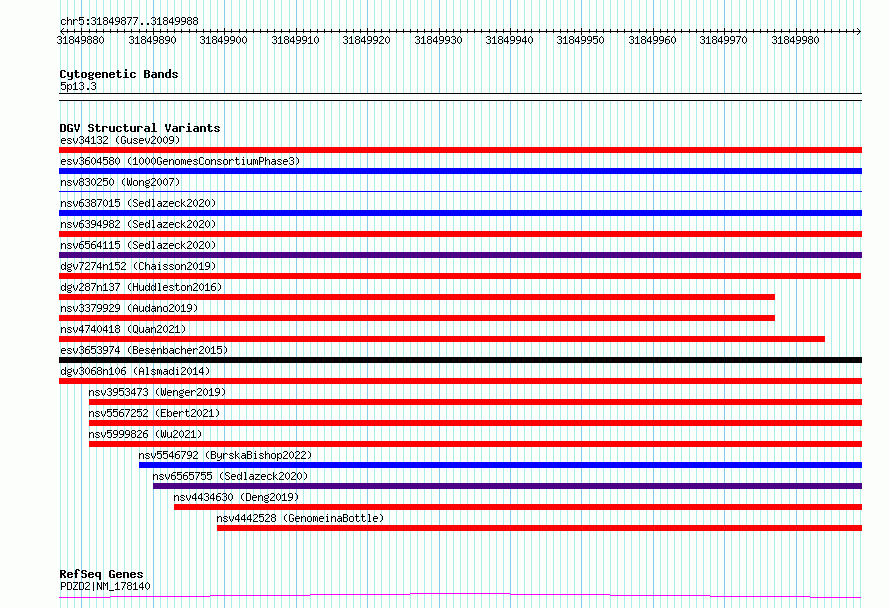
Task: Open nsv830250 (Wong2007) variant label
Action: coord(120,182)
